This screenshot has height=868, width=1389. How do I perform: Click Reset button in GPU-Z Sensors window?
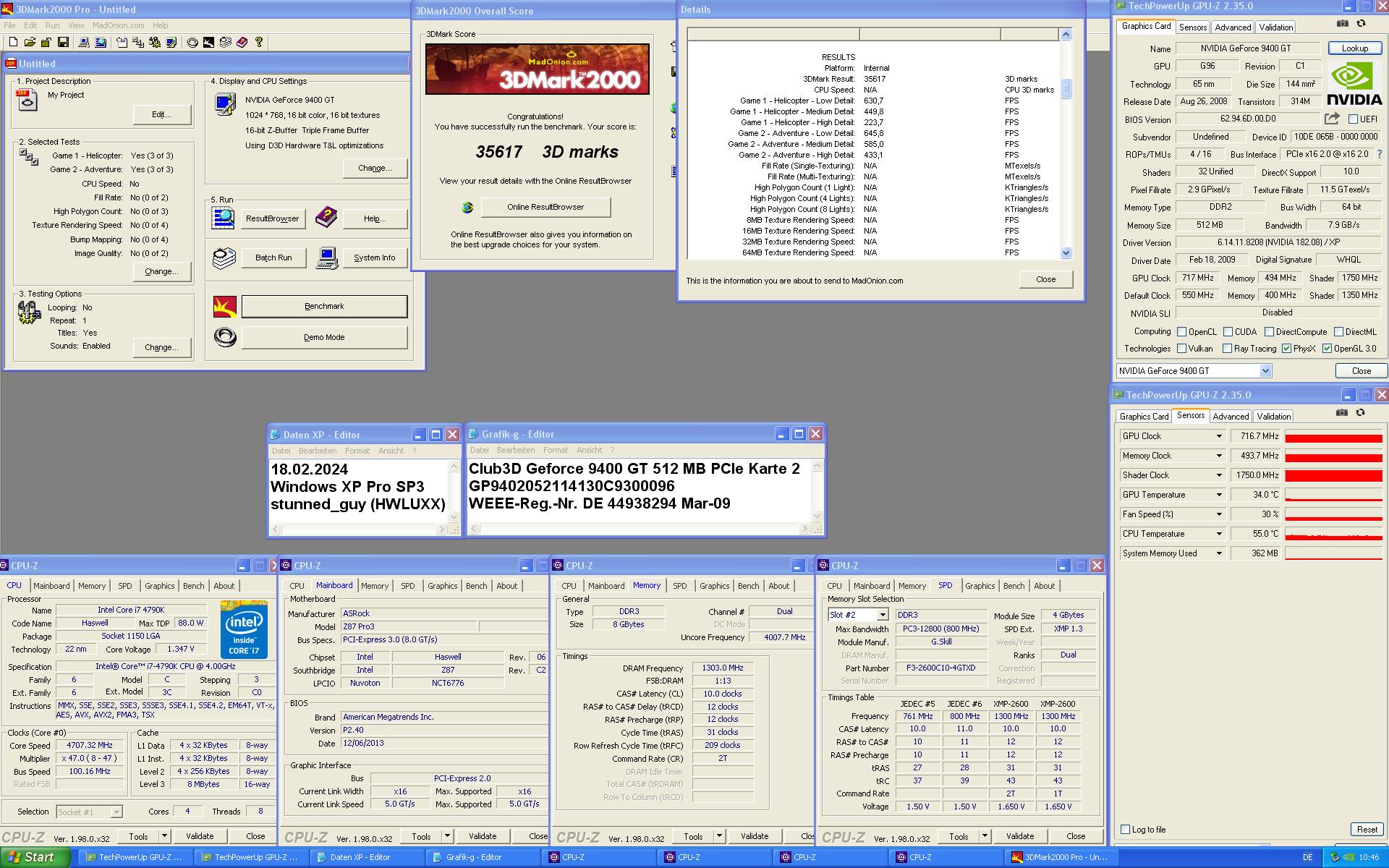(x=1367, y=830)
